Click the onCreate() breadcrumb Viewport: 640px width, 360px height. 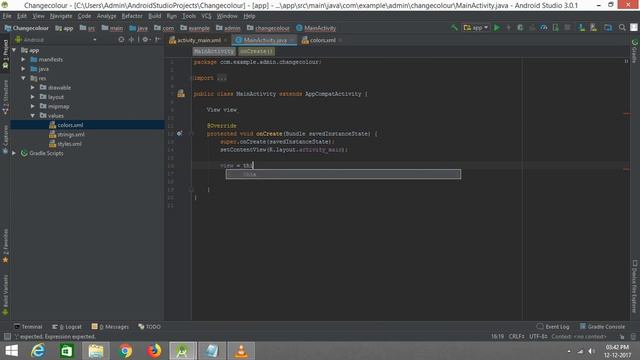click(256, 51)
